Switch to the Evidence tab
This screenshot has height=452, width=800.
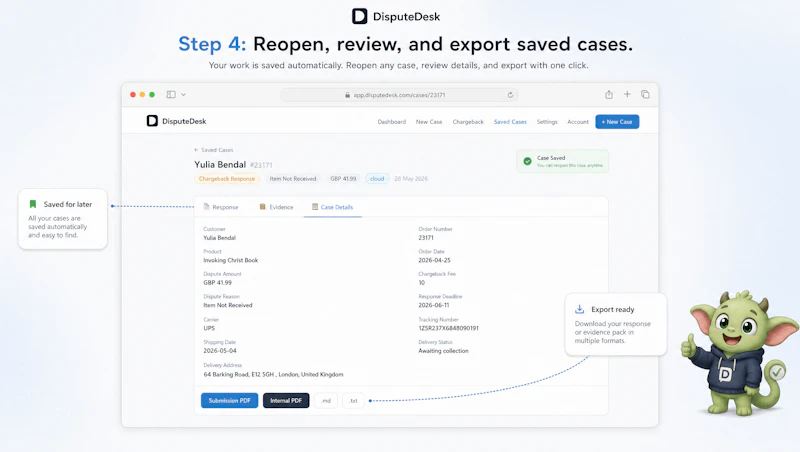coord(277,207)
